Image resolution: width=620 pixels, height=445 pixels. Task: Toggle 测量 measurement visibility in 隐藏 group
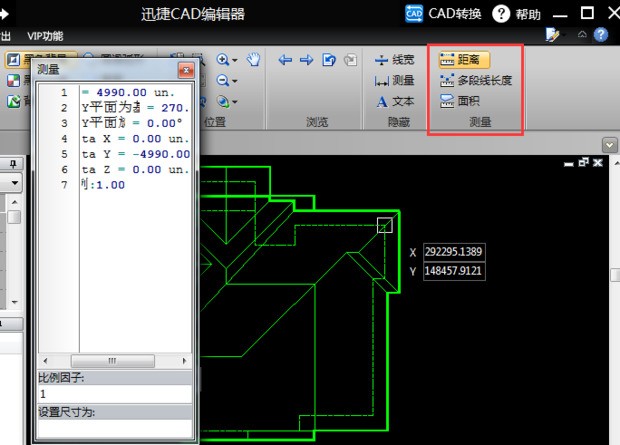click(394, 81)
